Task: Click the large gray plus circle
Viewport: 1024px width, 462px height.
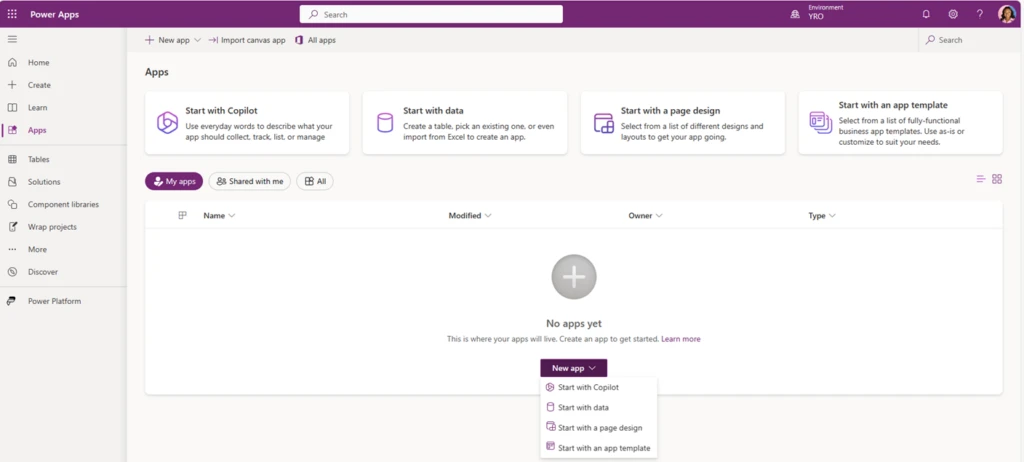Action: pos(574,277)
